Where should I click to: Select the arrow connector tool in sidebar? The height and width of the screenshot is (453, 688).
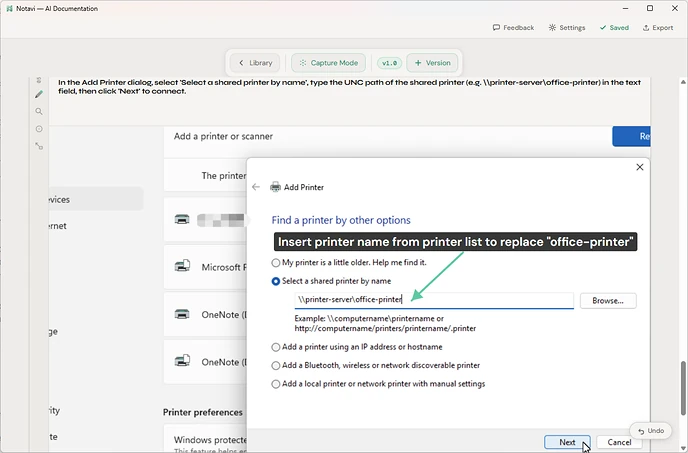[39, 146]
